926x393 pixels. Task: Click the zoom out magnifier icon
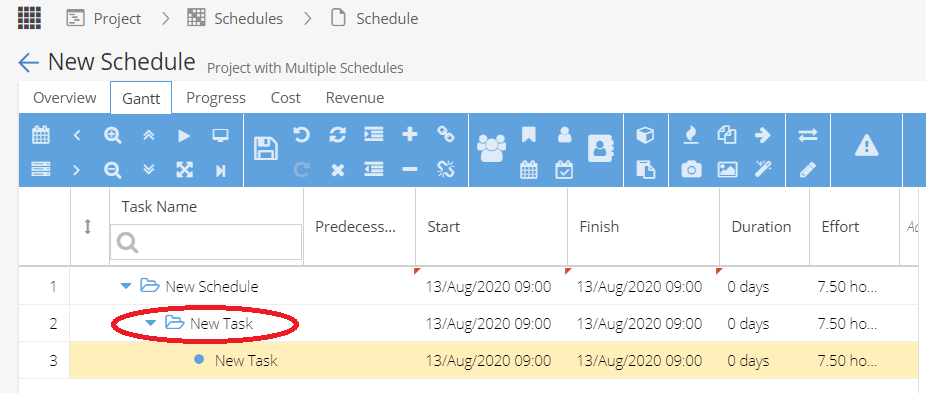coord(112,170)
